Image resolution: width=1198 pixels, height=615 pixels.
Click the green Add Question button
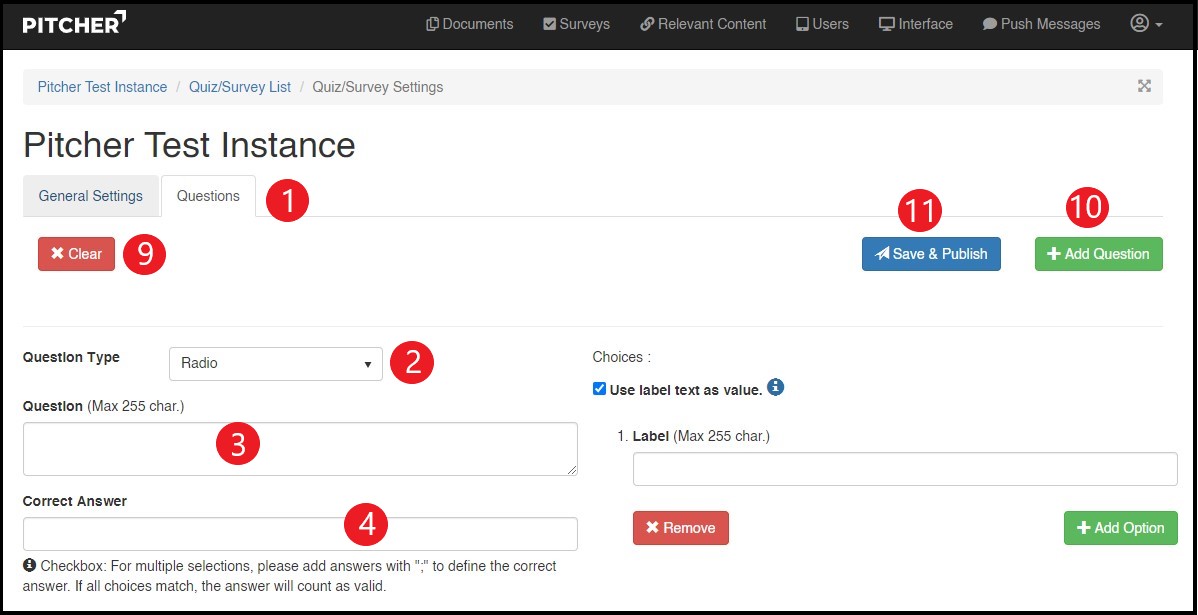click(1098, 254)
